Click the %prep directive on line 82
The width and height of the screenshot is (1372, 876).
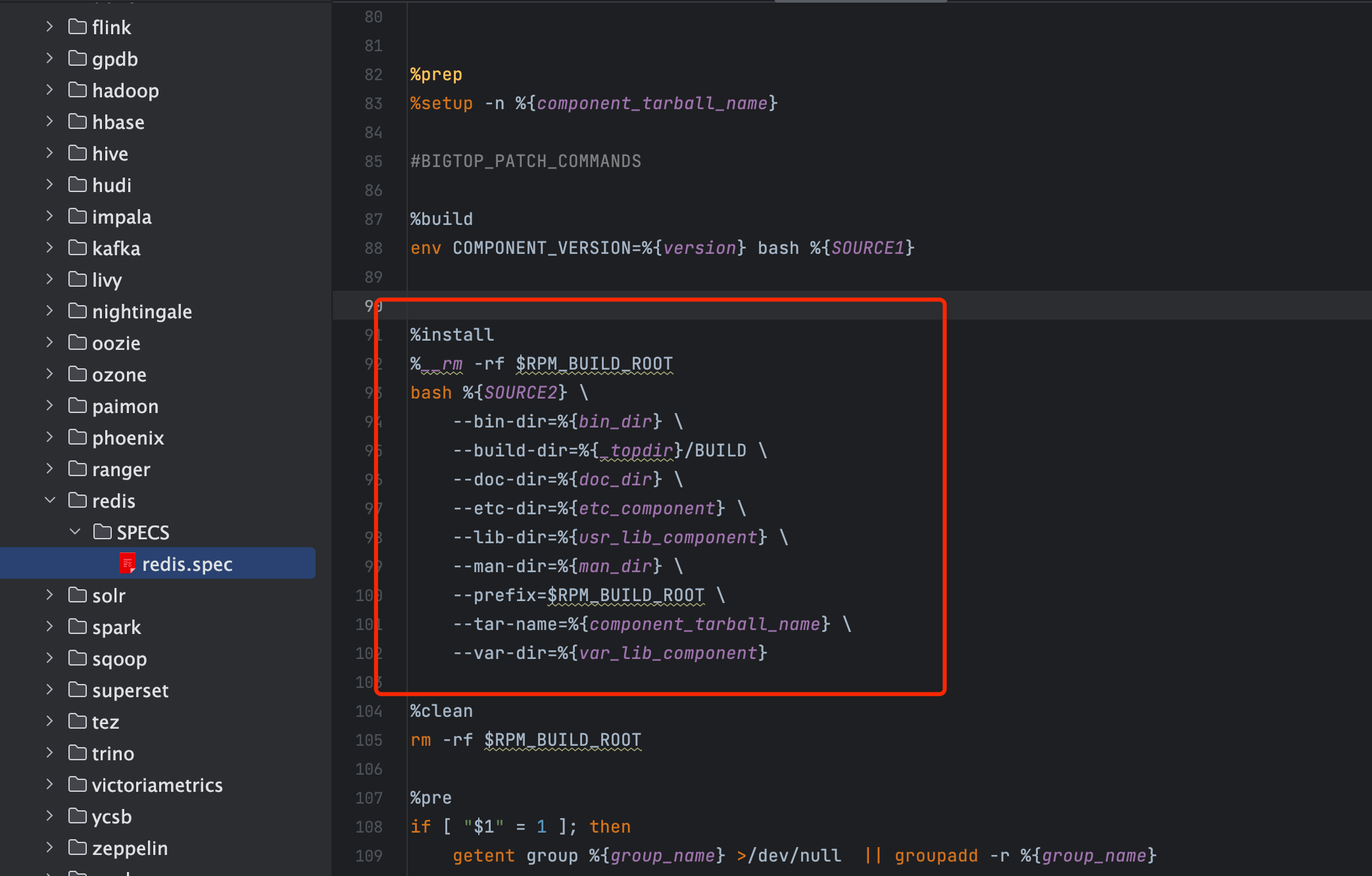(x=436, y=74)
